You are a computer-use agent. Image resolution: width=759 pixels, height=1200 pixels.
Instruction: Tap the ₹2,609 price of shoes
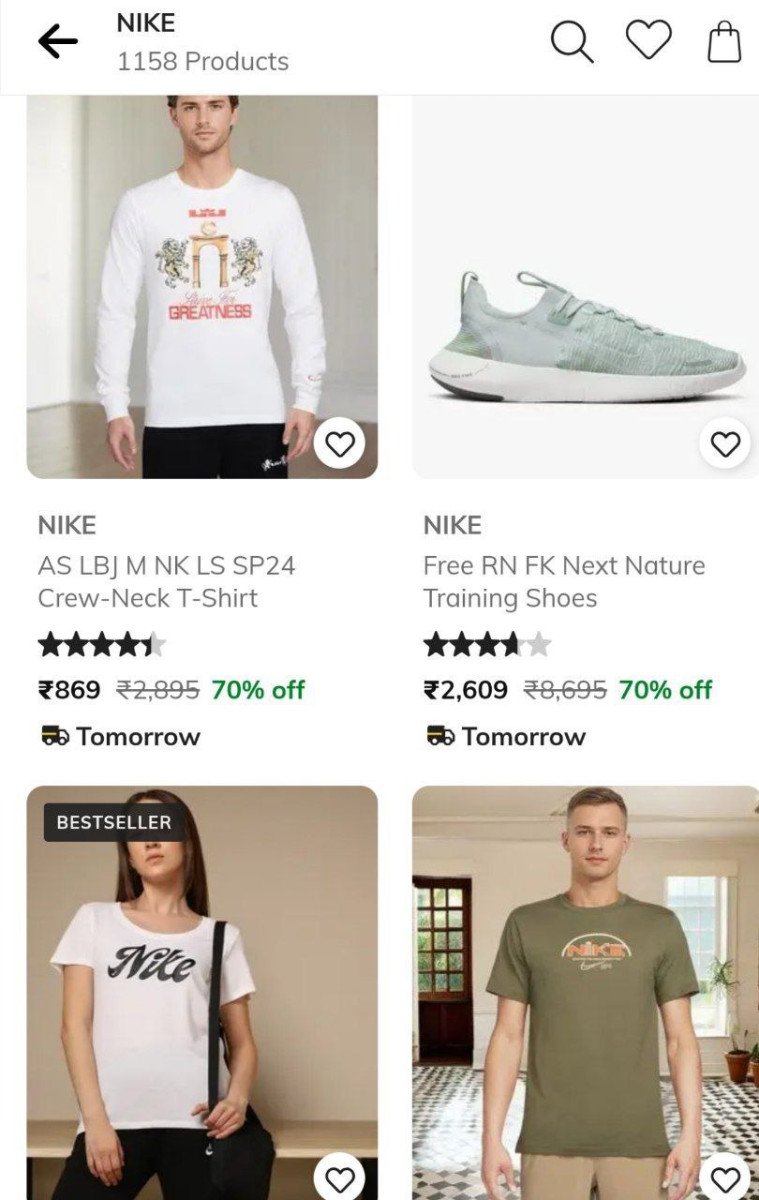(465, 690)
